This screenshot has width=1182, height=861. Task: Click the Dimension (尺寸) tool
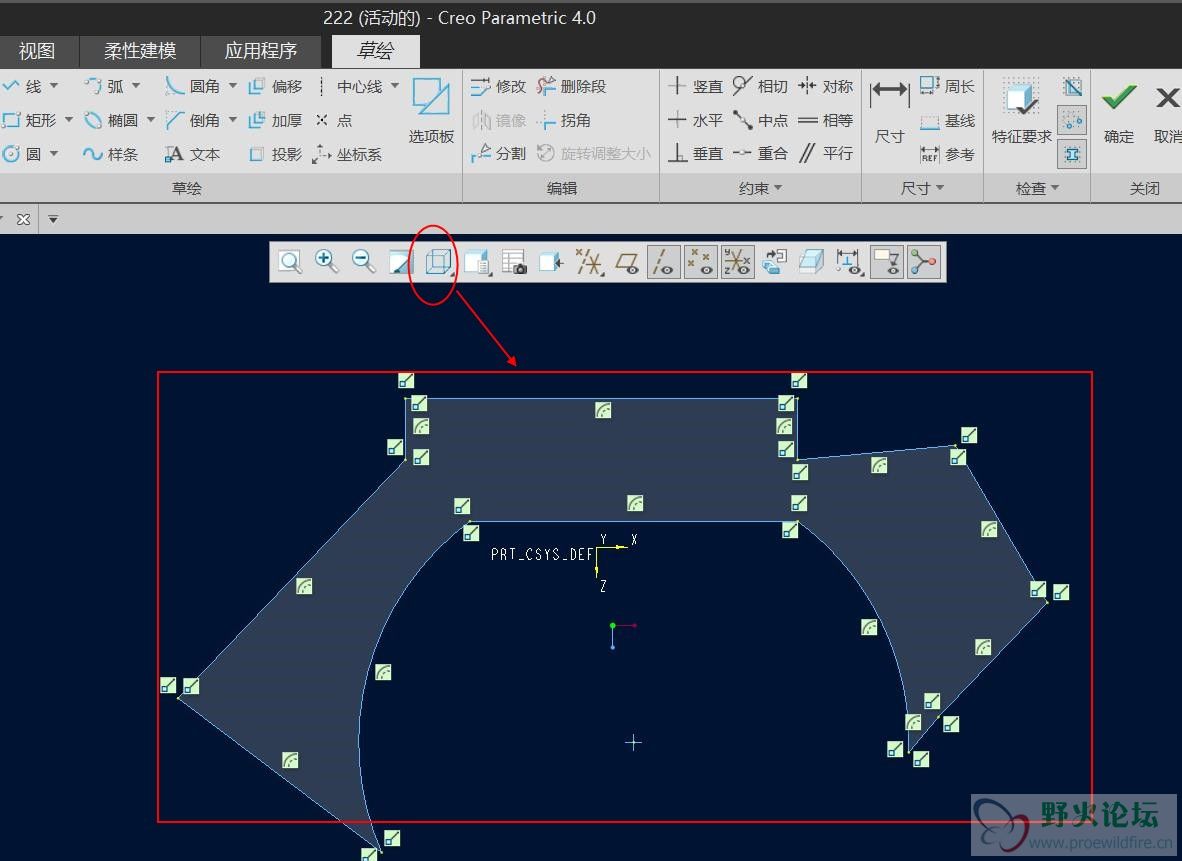(890, 112)
